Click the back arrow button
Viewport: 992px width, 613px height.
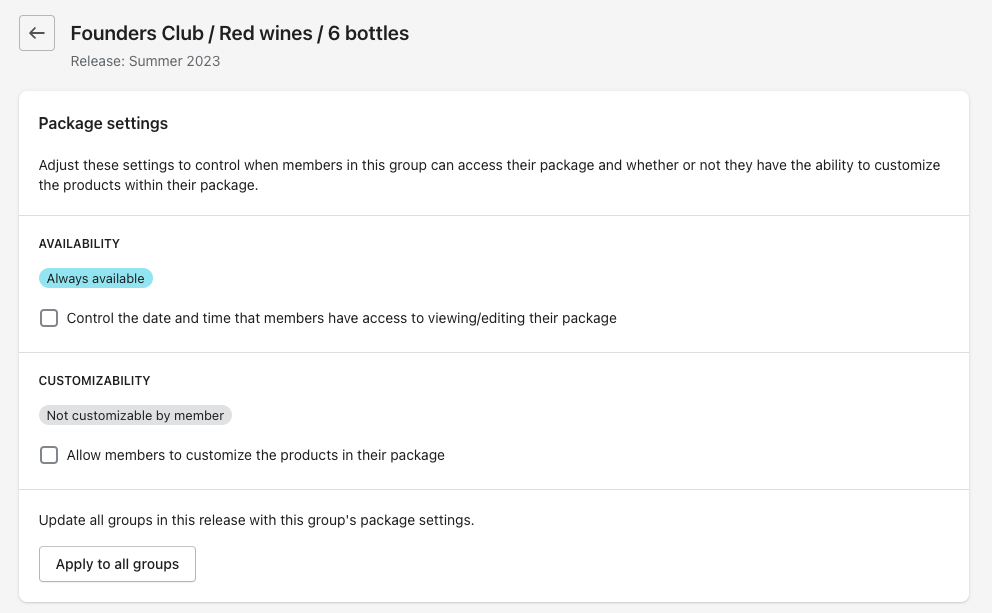(37, 33)
